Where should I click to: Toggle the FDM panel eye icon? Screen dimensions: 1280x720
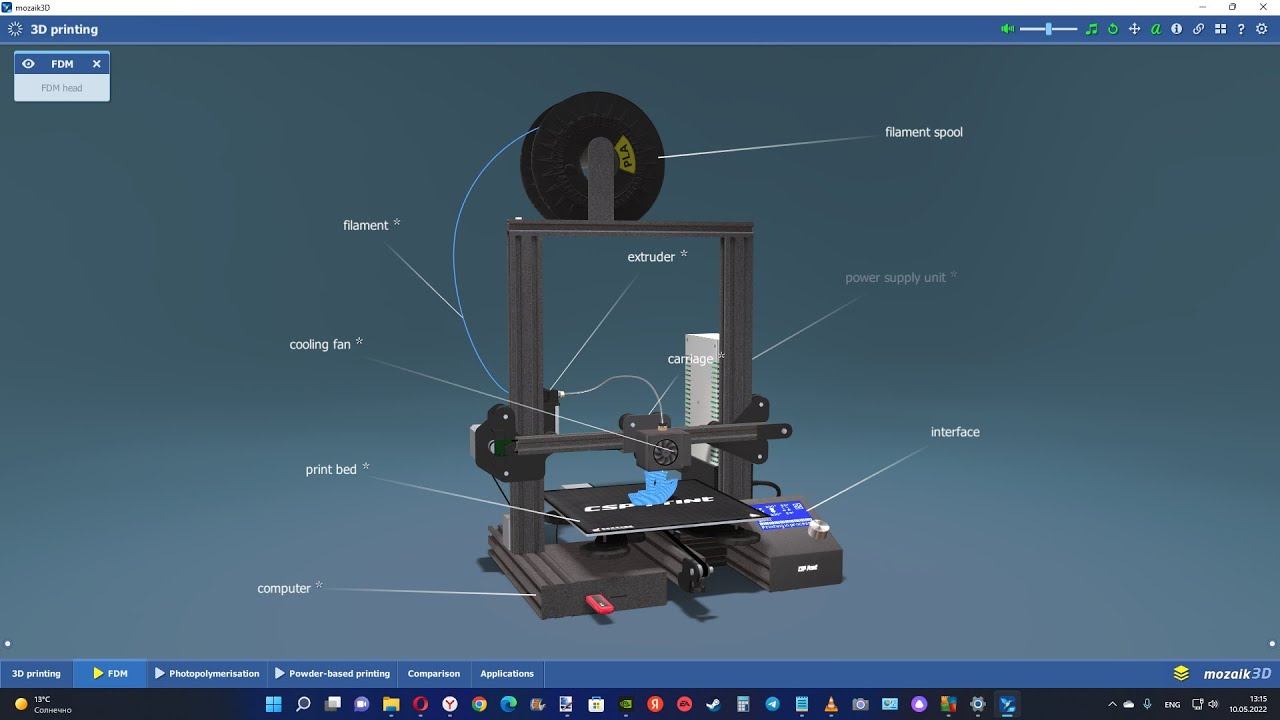28,63
